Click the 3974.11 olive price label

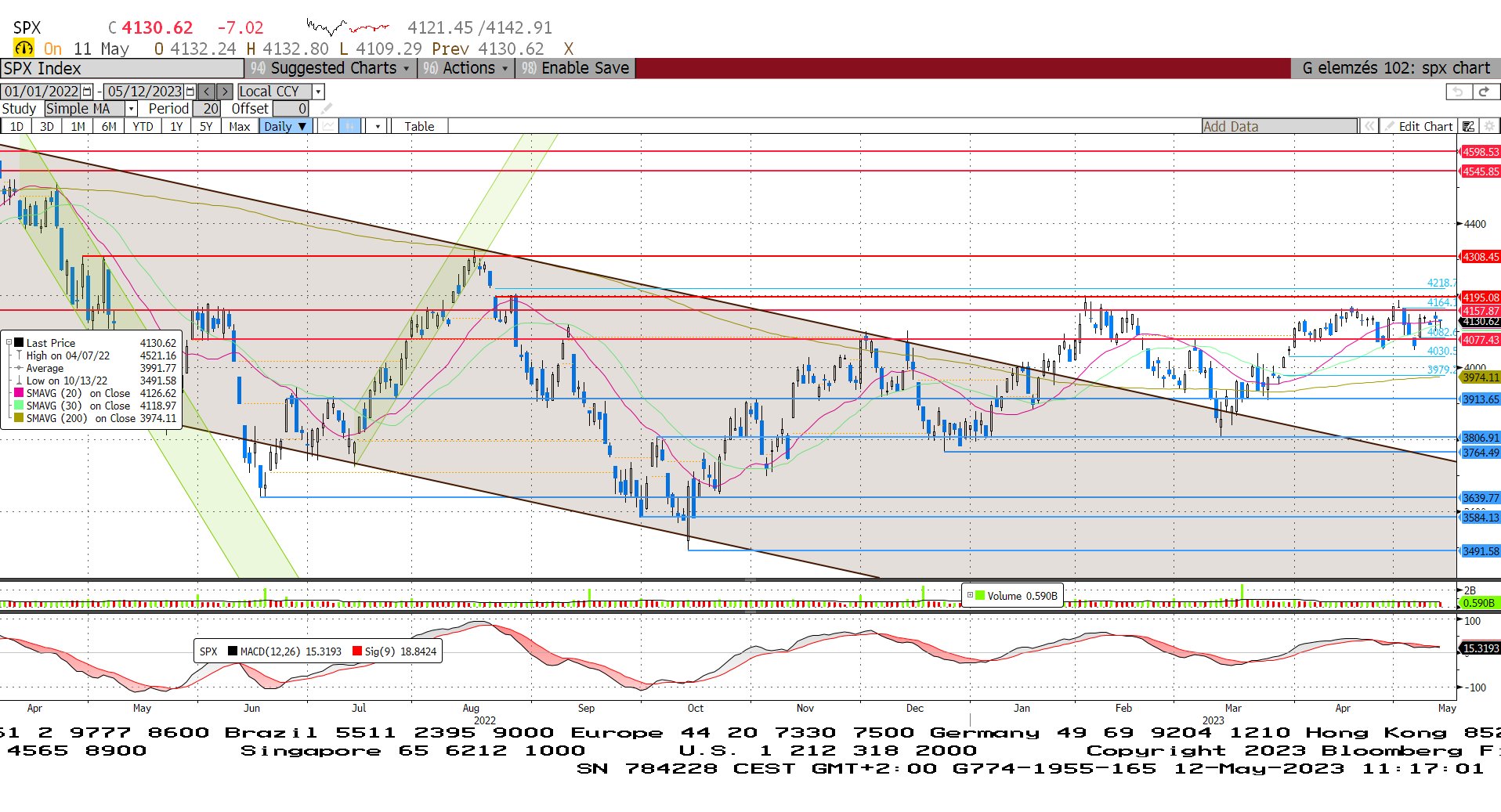click(x=1480, y=377)
